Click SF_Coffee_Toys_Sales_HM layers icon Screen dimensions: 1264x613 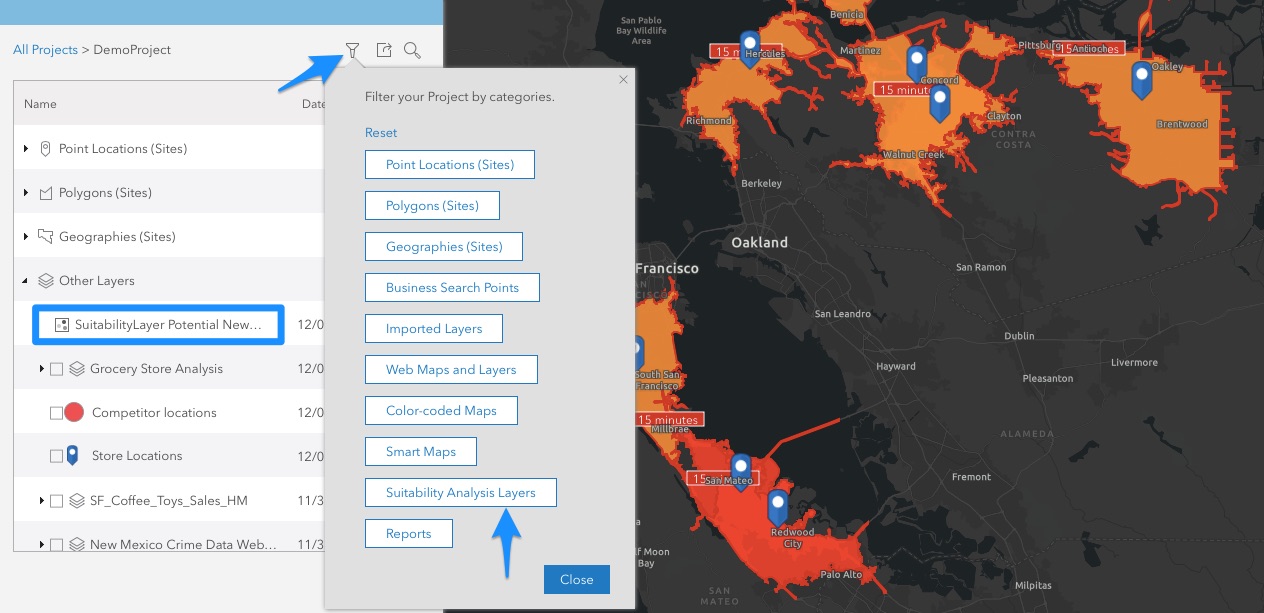pyautogui.click(x=77, y=501)
